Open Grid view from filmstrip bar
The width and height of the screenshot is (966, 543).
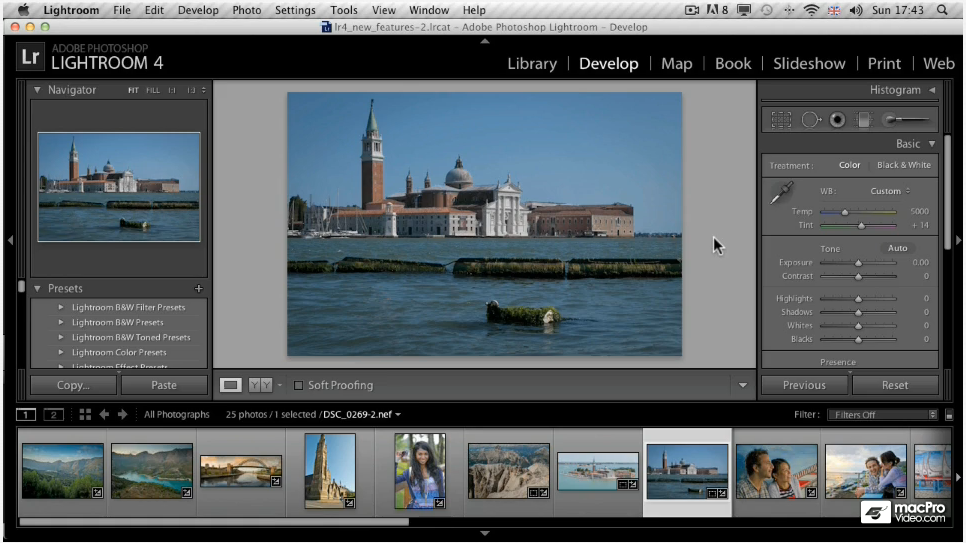[x=85, y=414]
